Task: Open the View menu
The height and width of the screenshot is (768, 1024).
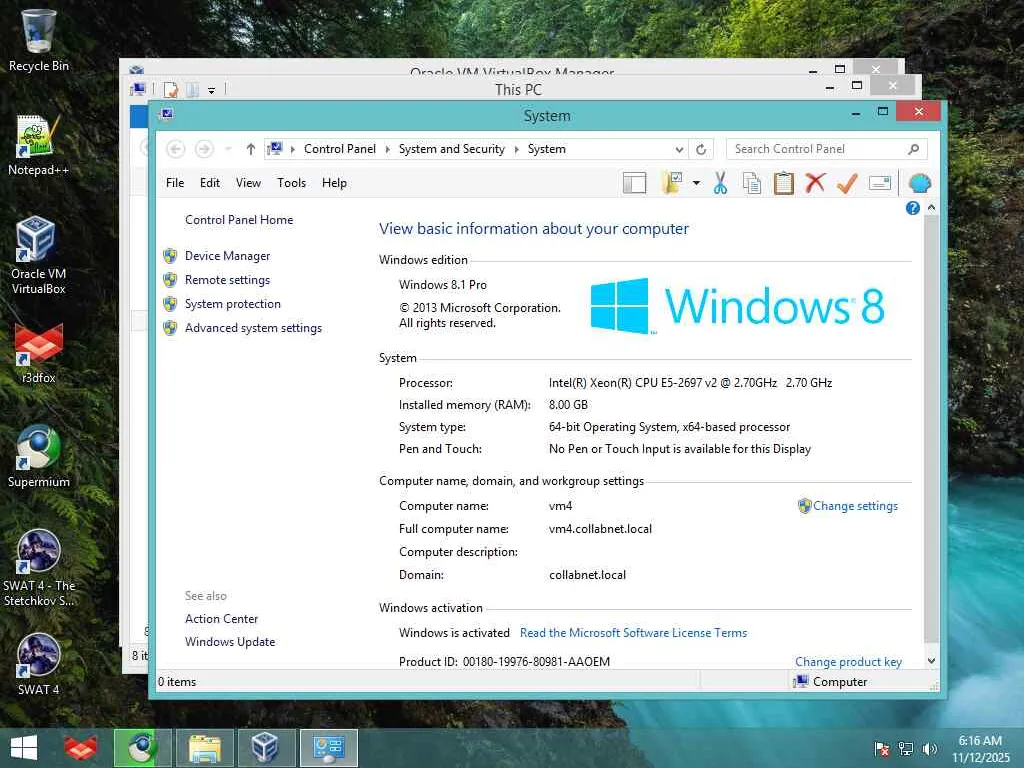Action: coord(248,183)
